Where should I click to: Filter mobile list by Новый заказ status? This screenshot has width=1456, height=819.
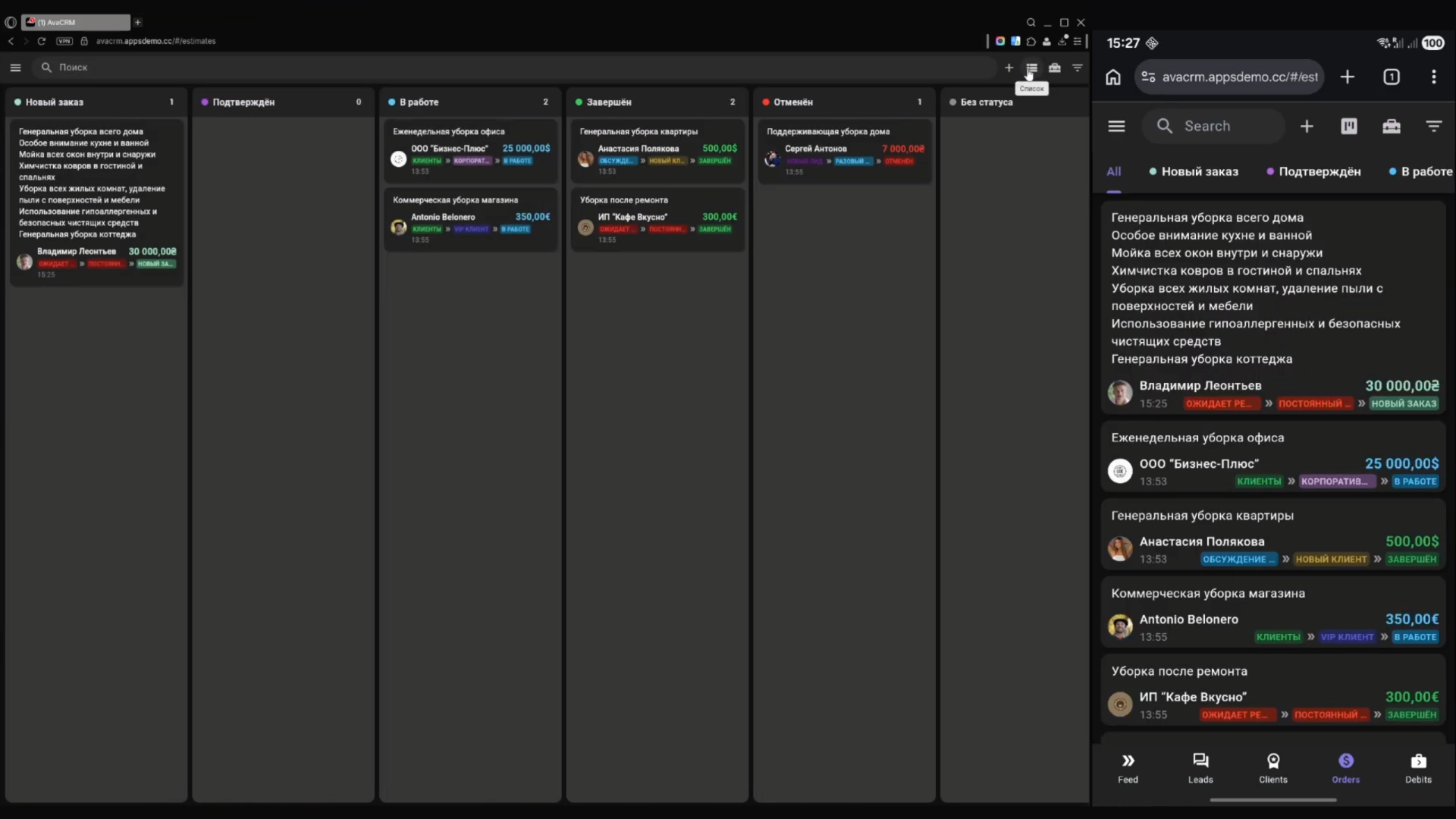point(1199,171)
